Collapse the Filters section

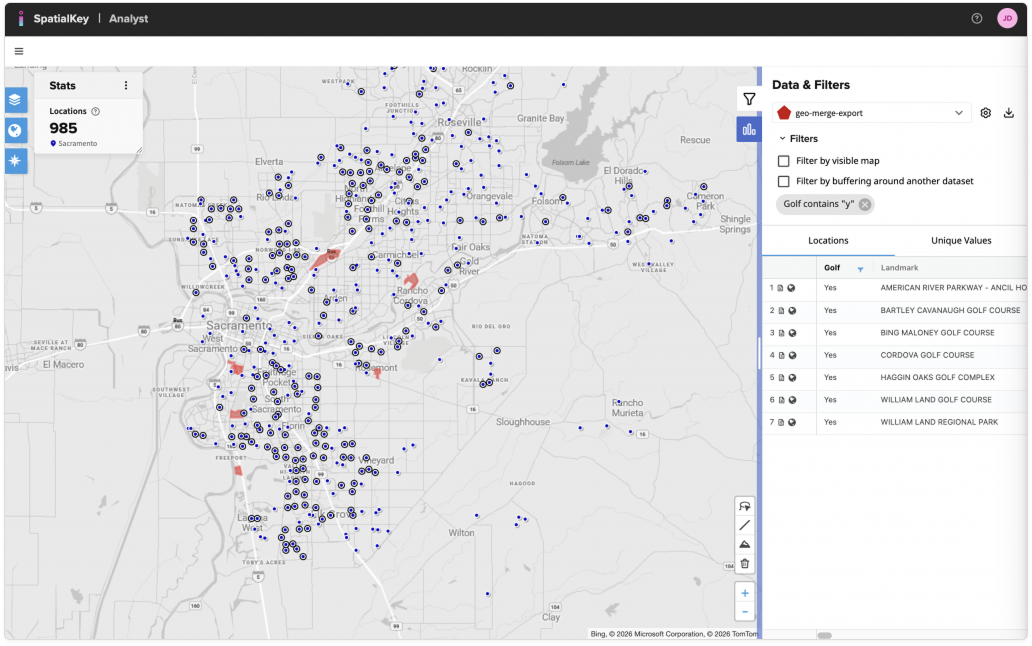(782, 139)
